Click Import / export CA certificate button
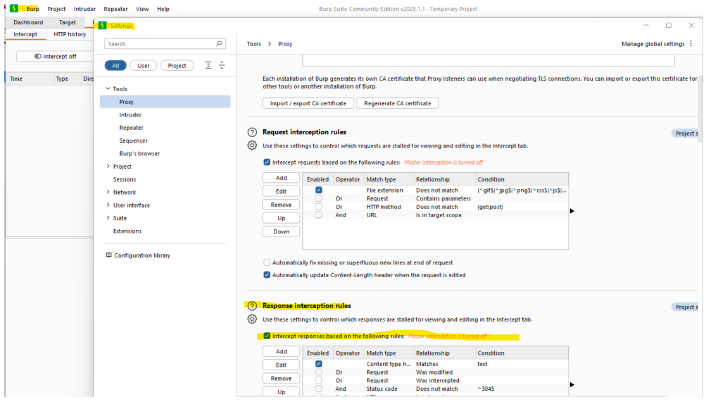Viewport: 707px width, 401px height. (x=308, y=103)
